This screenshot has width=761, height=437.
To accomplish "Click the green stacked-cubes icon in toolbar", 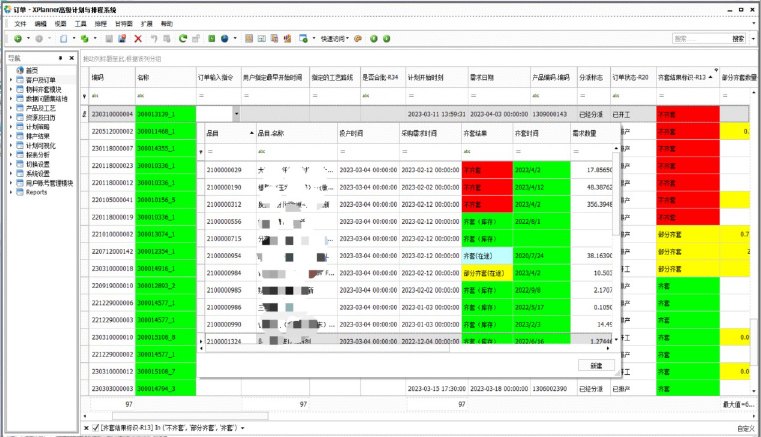I will [x=85, y=39].
